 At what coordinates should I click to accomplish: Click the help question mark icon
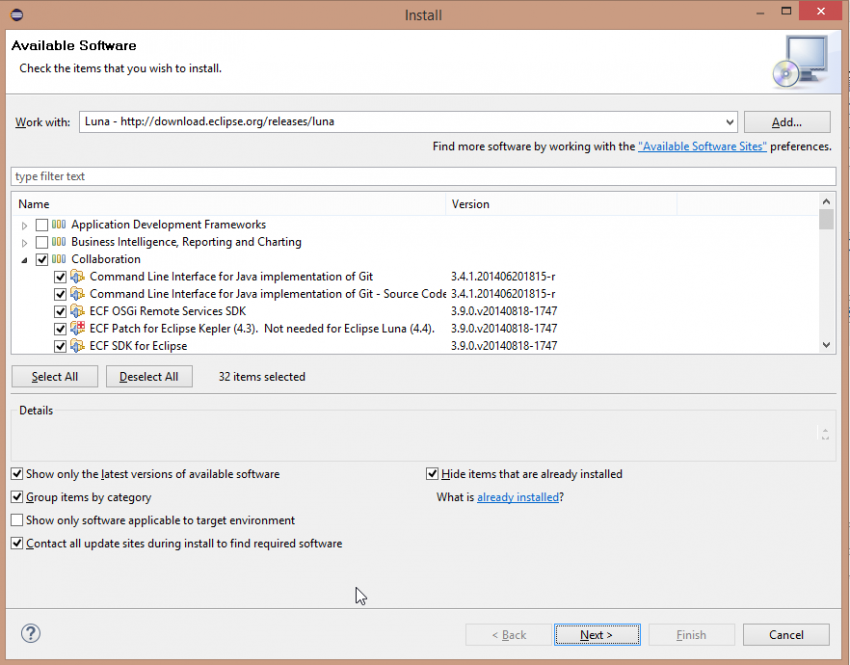coord(30,633)
